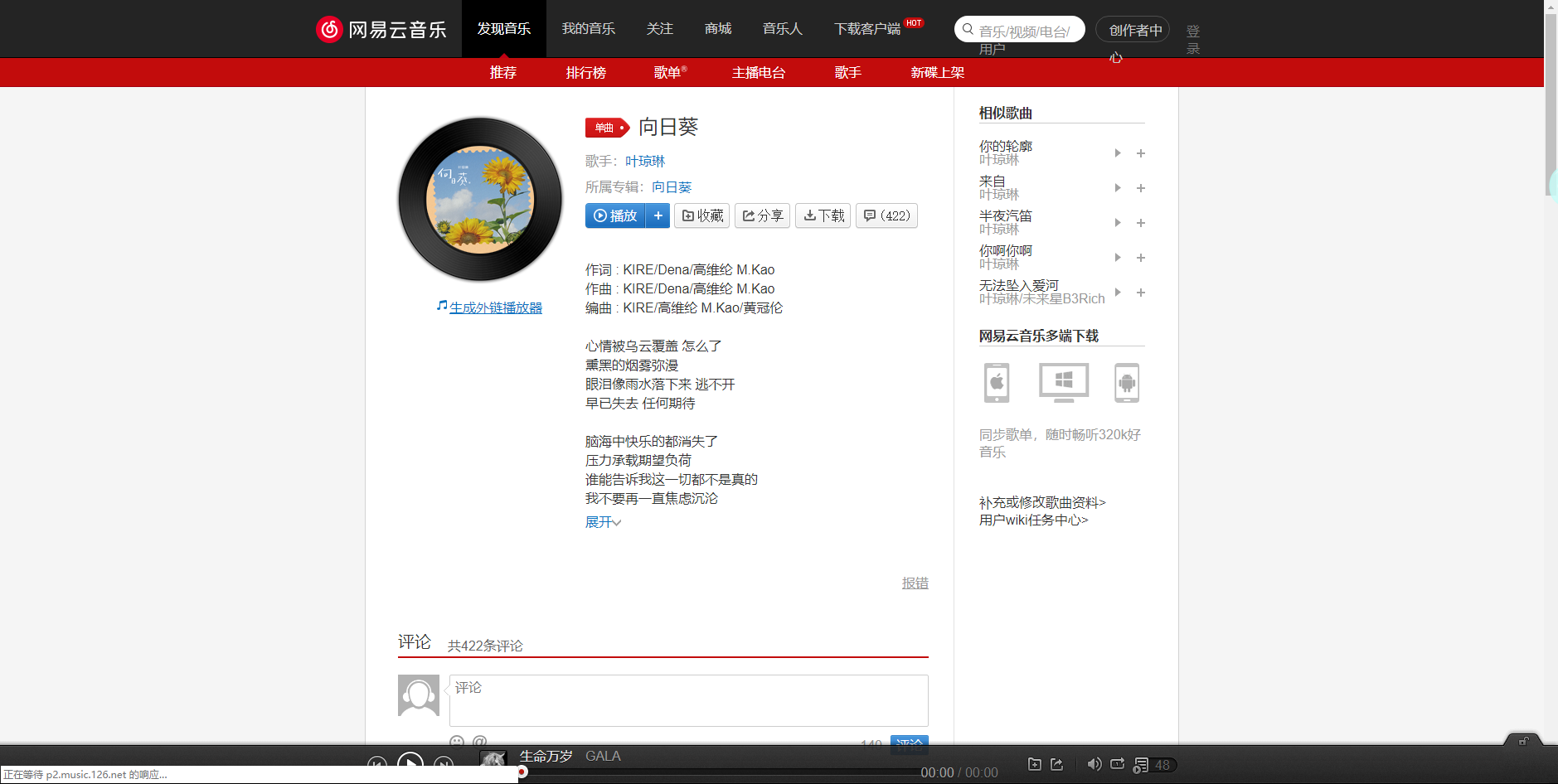
Task: Select the Windows download platform icon
Action: point(1062,382)
